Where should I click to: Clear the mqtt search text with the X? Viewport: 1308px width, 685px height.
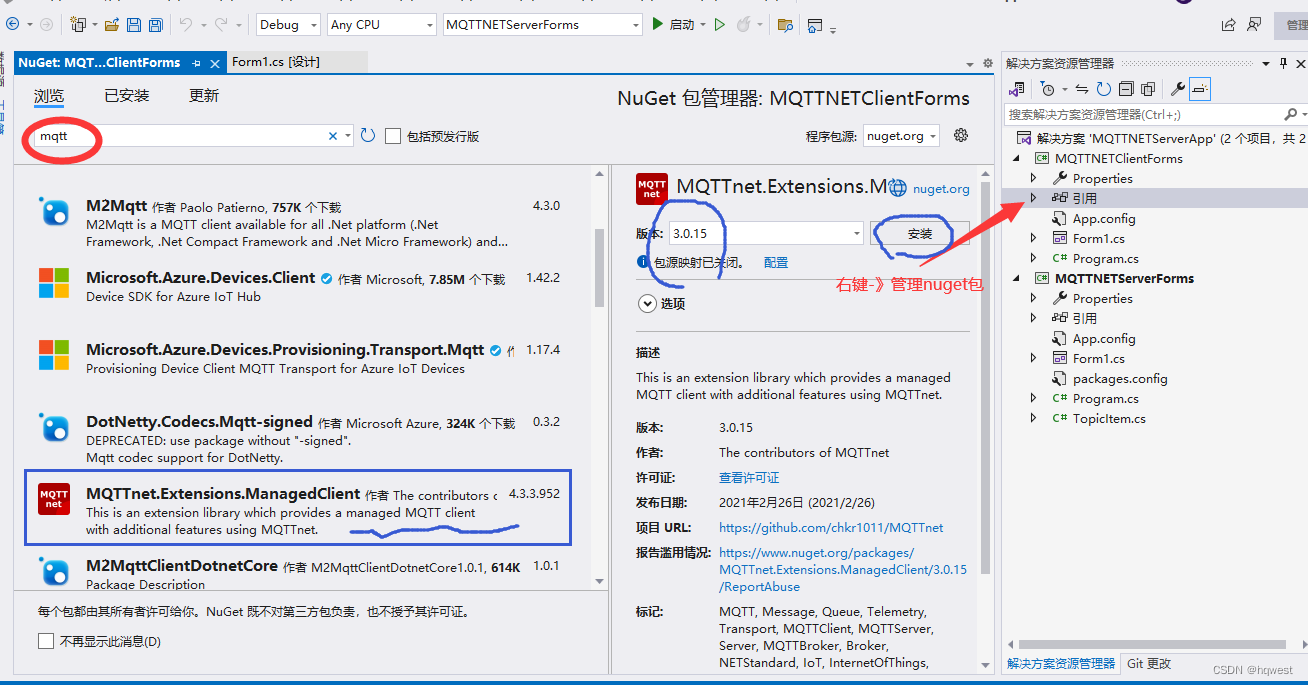tap(333, 136)
